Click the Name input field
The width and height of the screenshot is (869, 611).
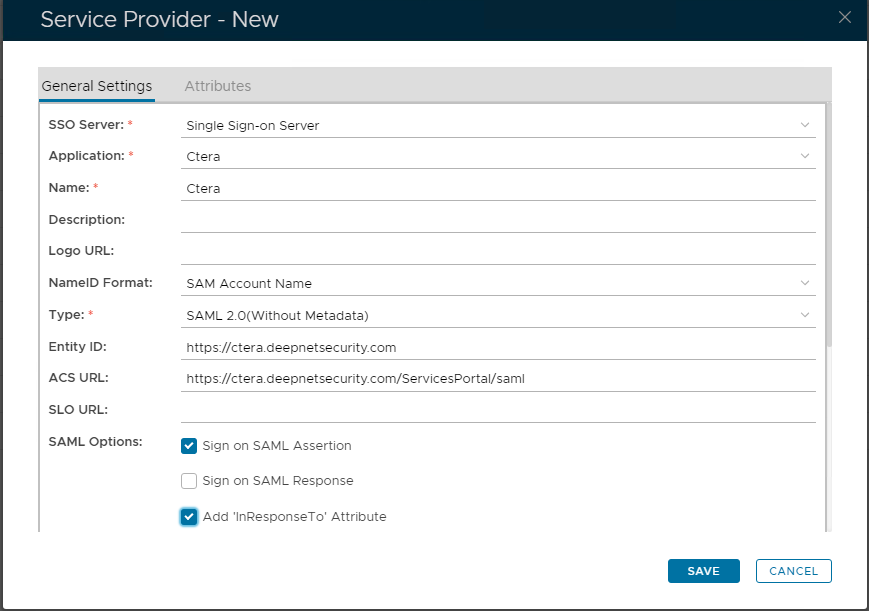[x=498, y=188]
